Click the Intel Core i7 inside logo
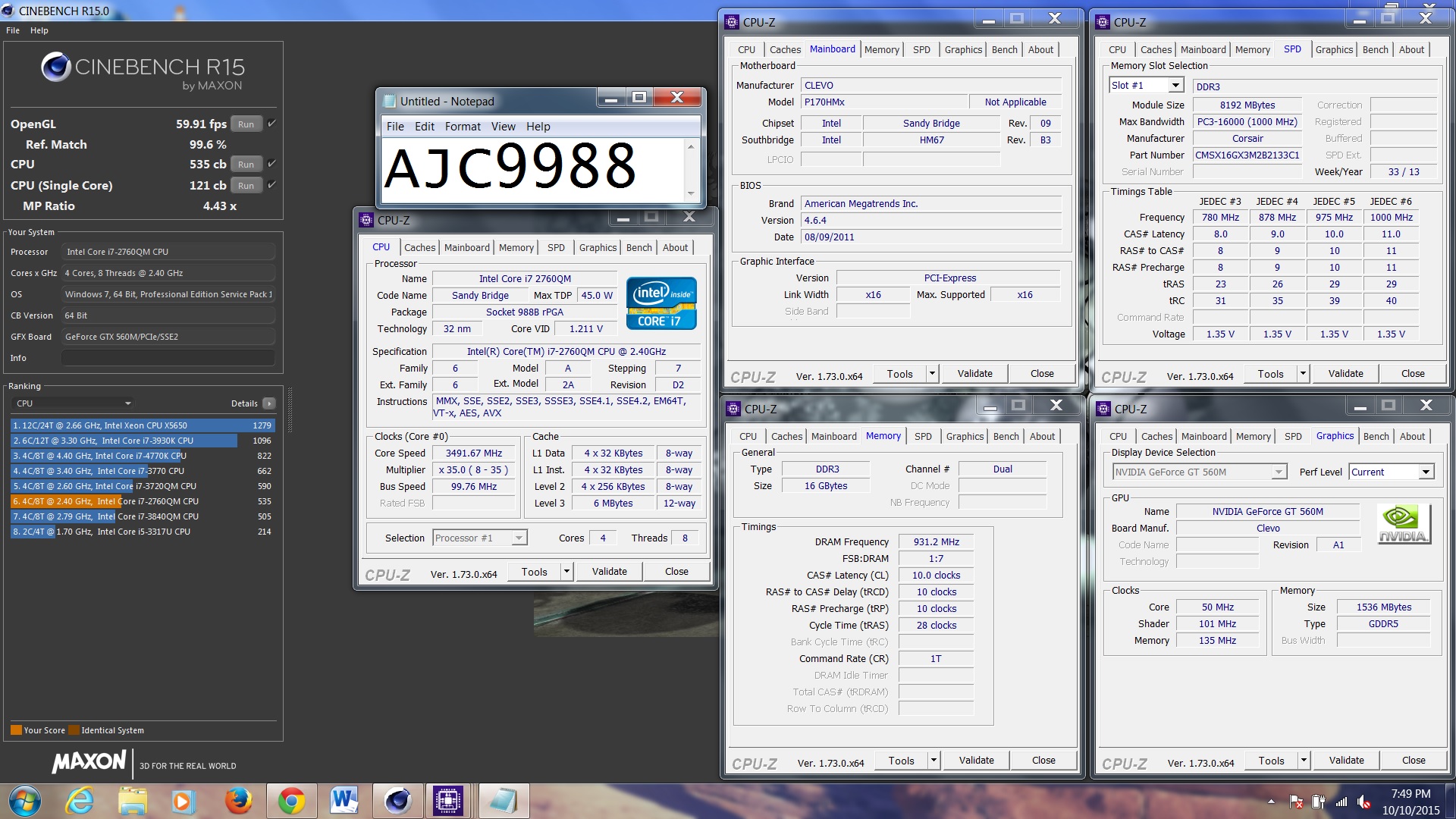The image size is (1456, 819). click(x=661, y=303)
